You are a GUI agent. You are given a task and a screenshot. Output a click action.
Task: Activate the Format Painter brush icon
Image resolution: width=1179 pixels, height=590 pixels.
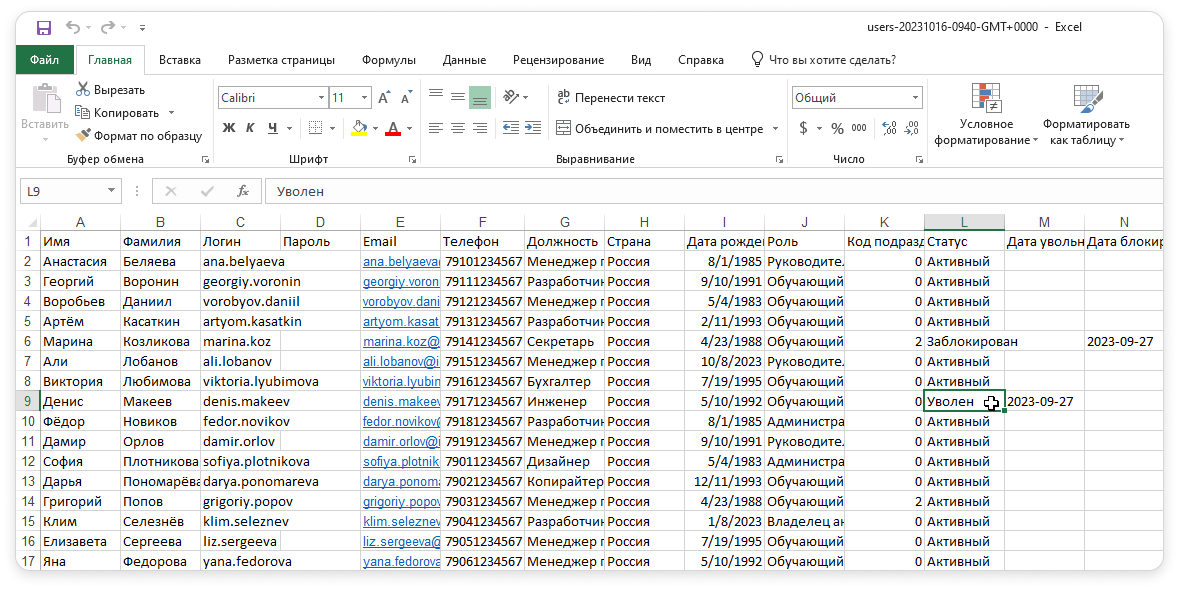tap(83, 135)
